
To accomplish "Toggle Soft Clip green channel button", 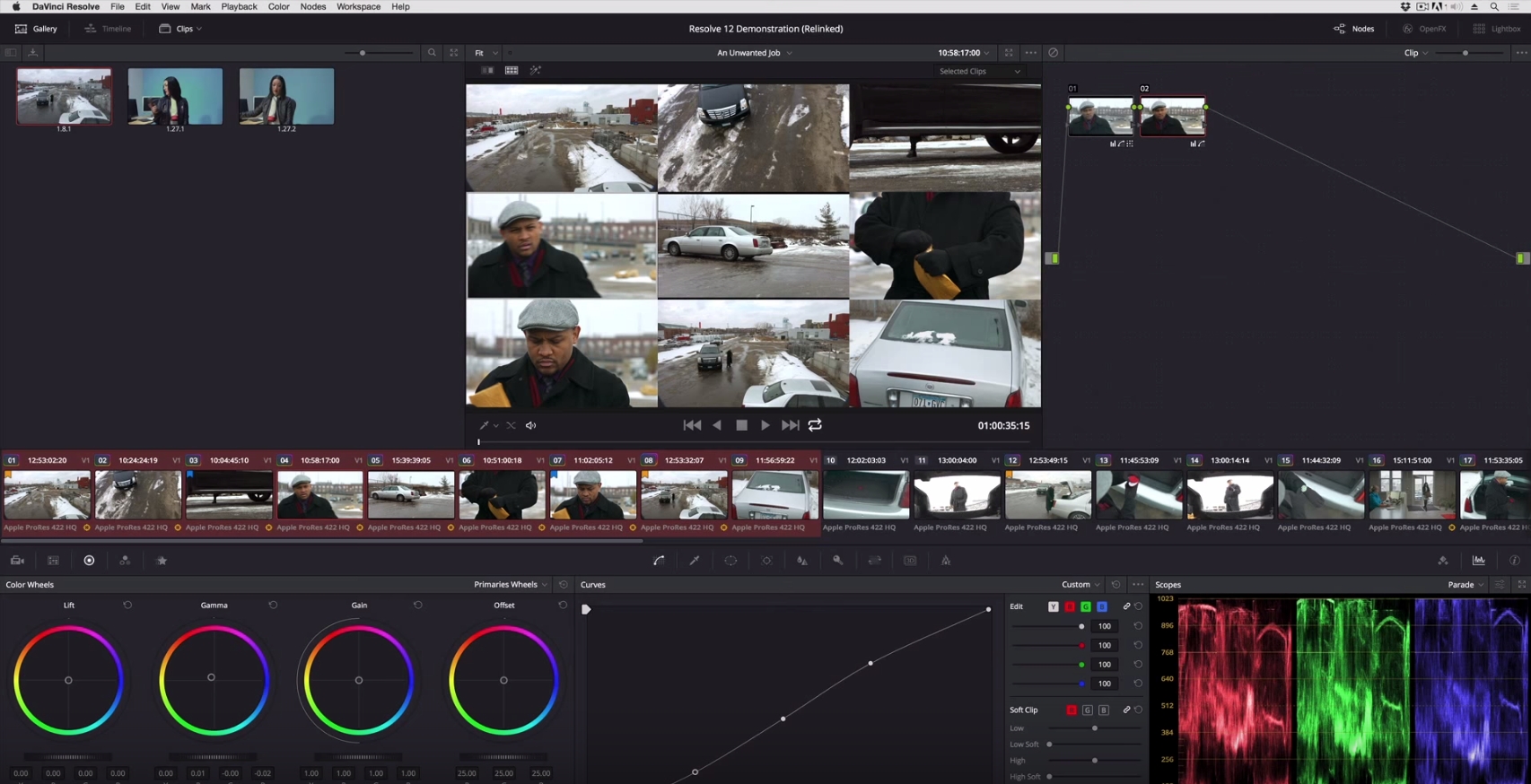I will click(1088, 710).
